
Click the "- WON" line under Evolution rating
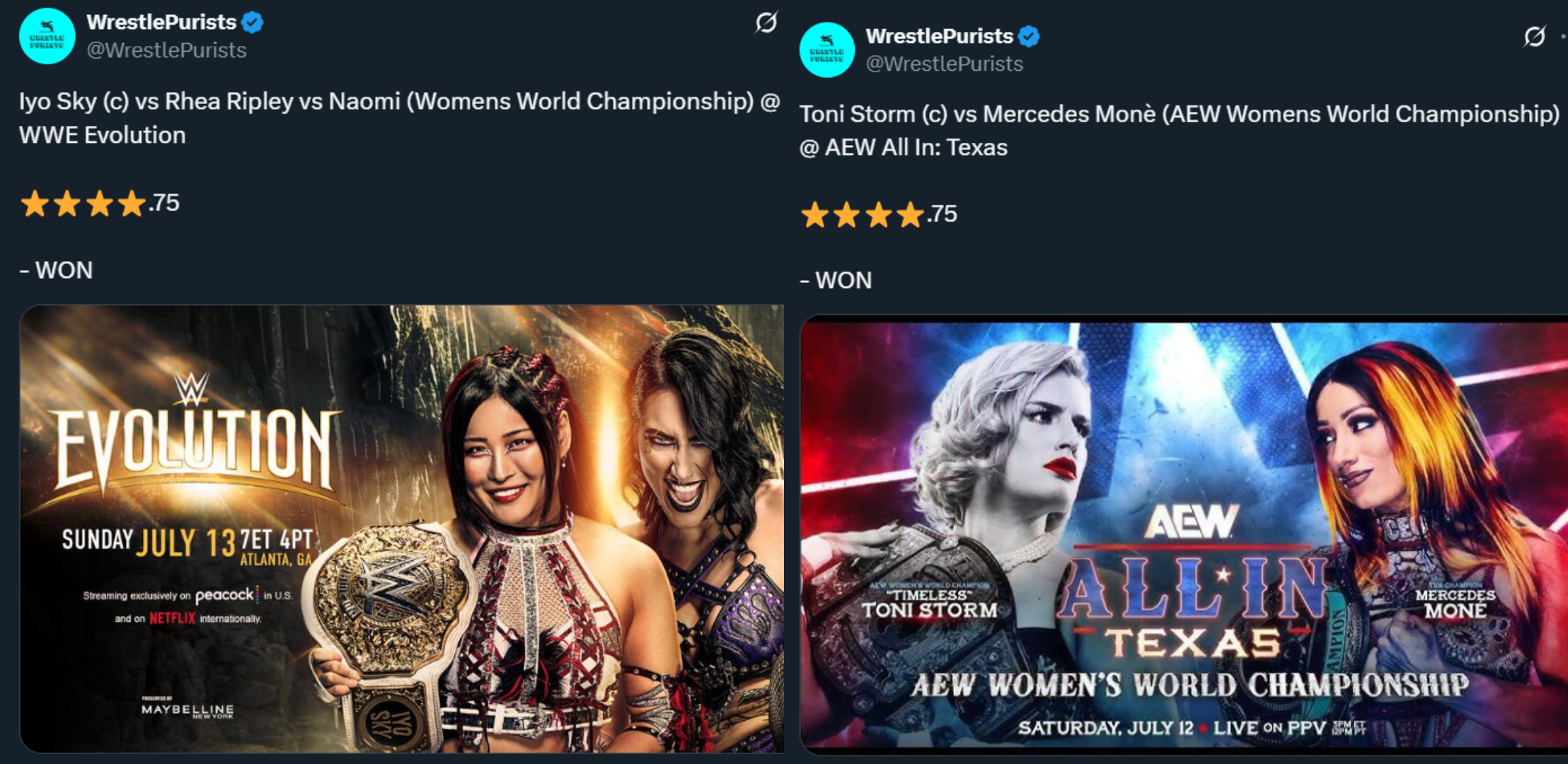[x=56, y=270]
